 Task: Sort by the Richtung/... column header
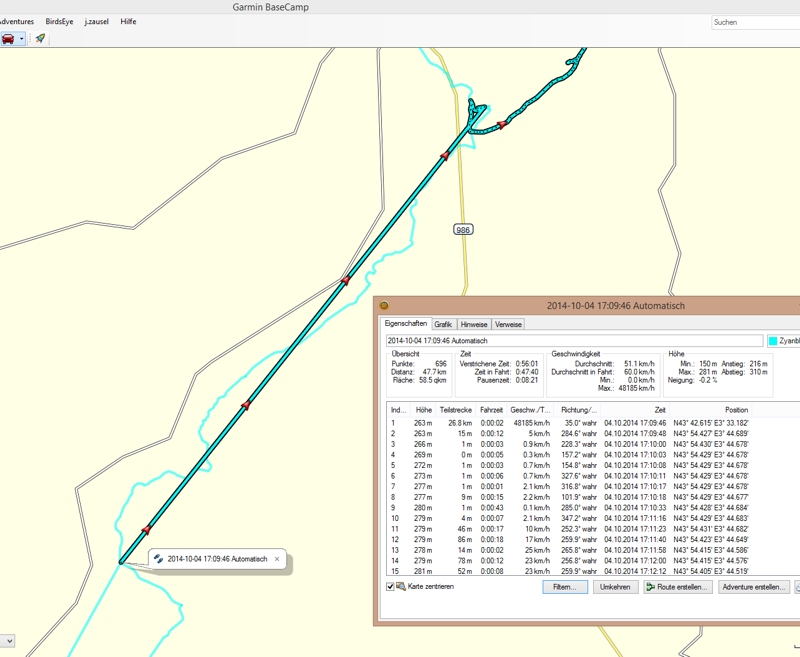(x=579, y=410)
